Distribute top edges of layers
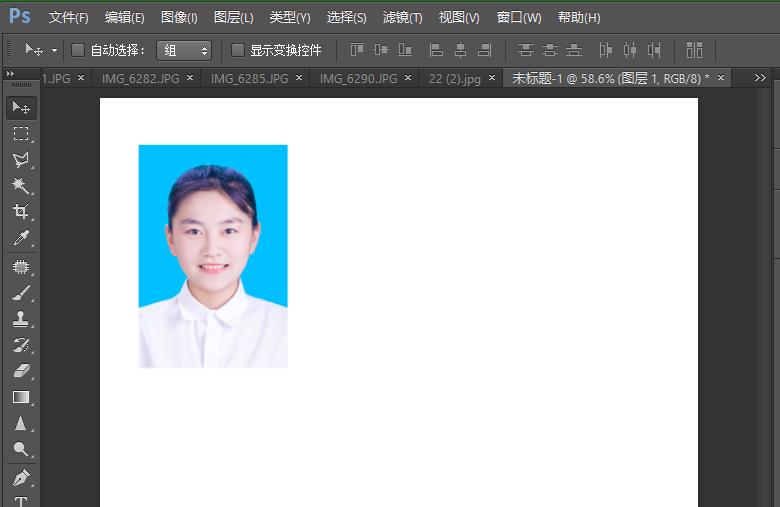Image resolution: width=780 pixels, height=507 pixels. [526, 50]
